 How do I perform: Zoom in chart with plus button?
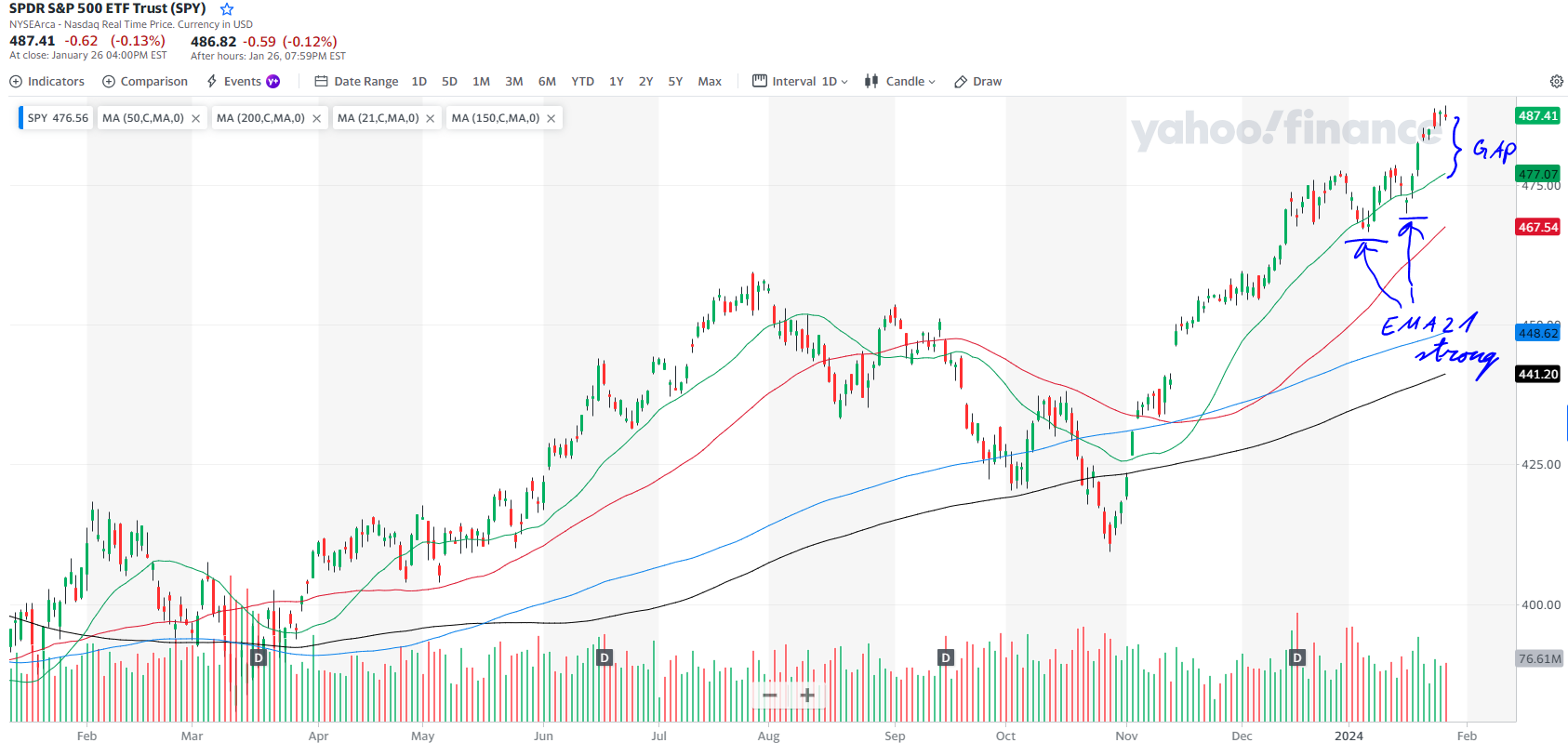point(807,696)
